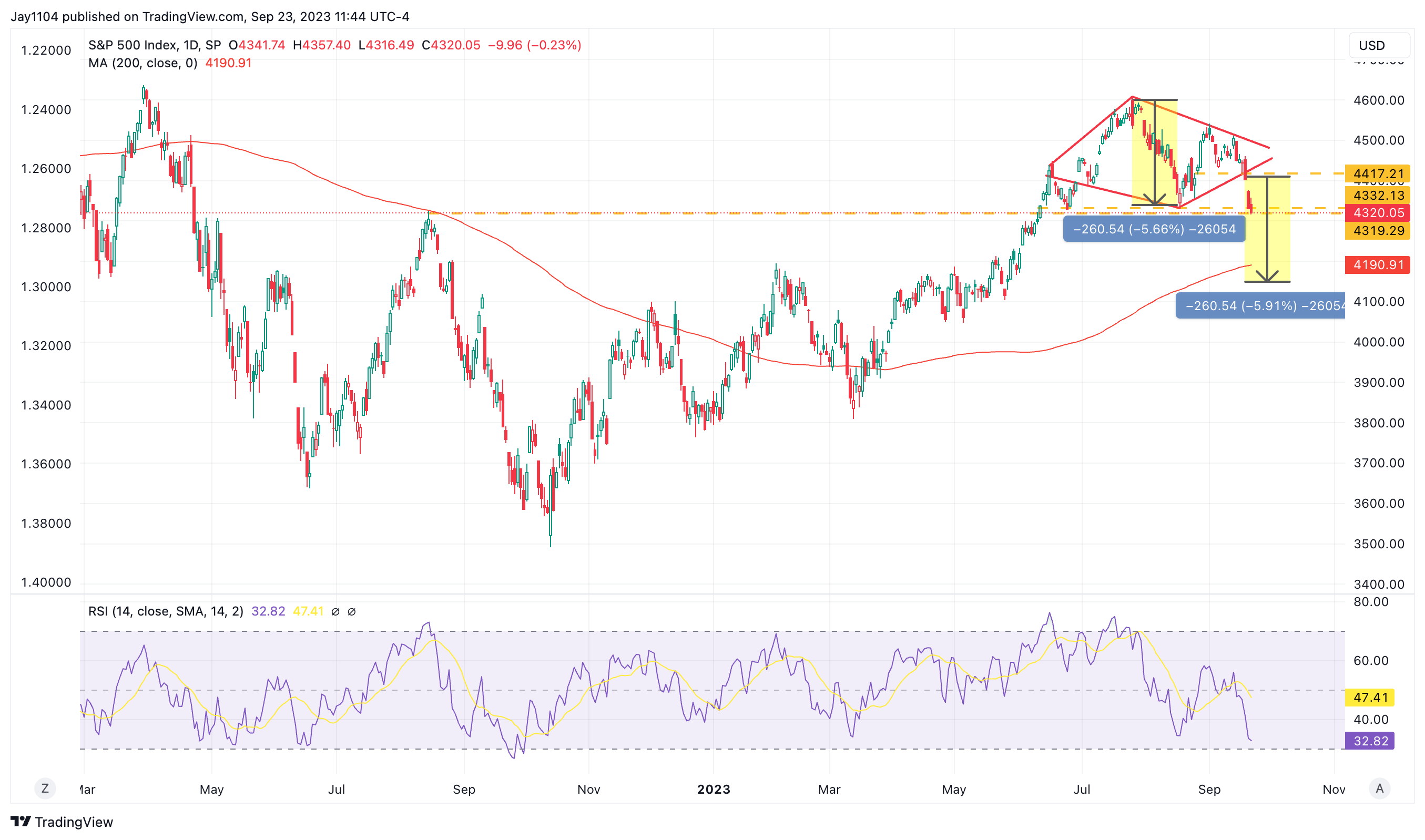Click the May label in 2023
Viewport: 1425px width, 840px height.
tap(954, 789)
